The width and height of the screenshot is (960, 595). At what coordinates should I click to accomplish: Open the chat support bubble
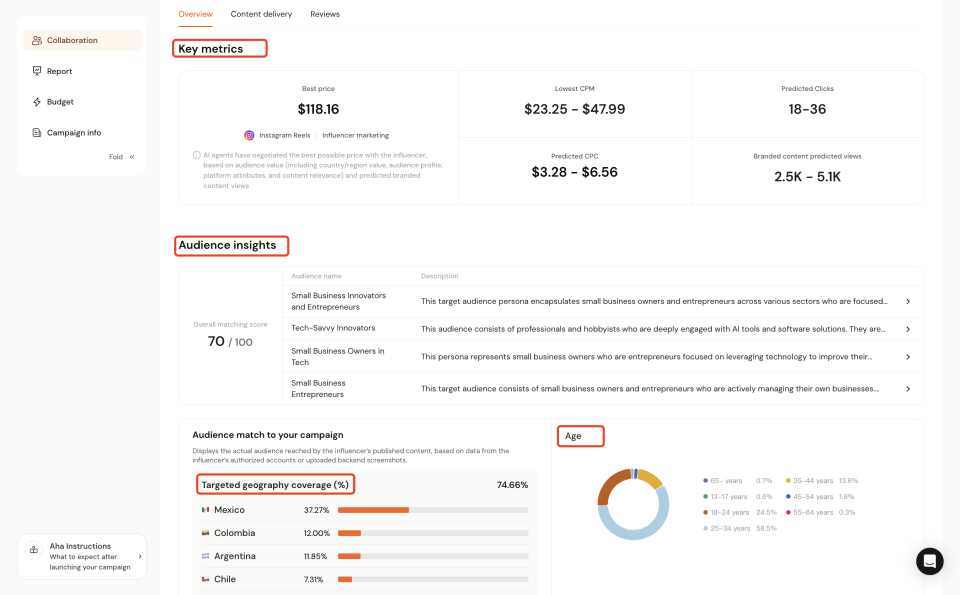click(x=929, y=561)
